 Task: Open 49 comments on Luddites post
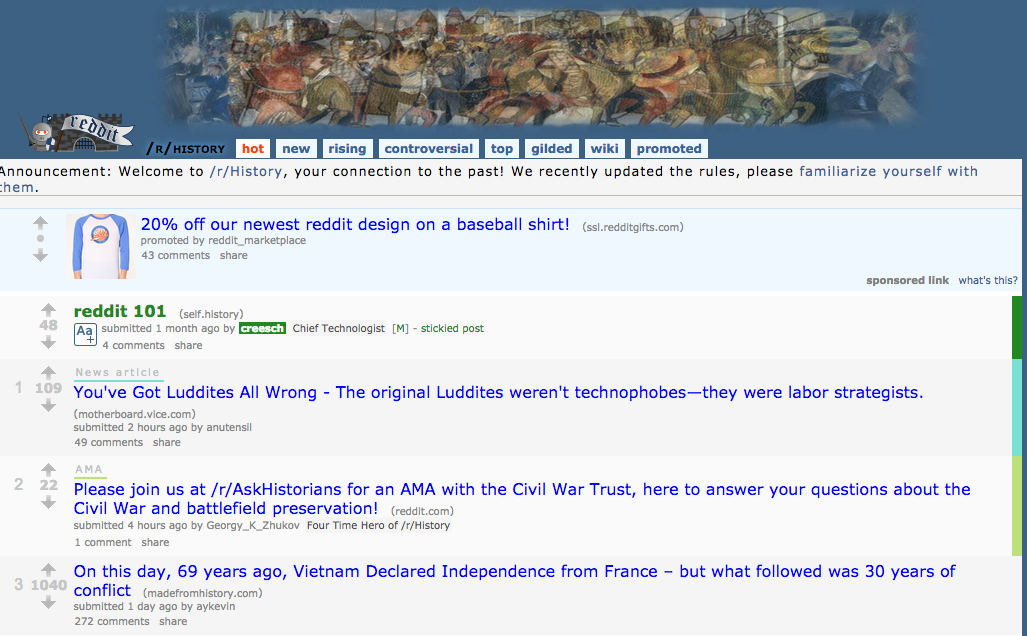pos(109,442)
